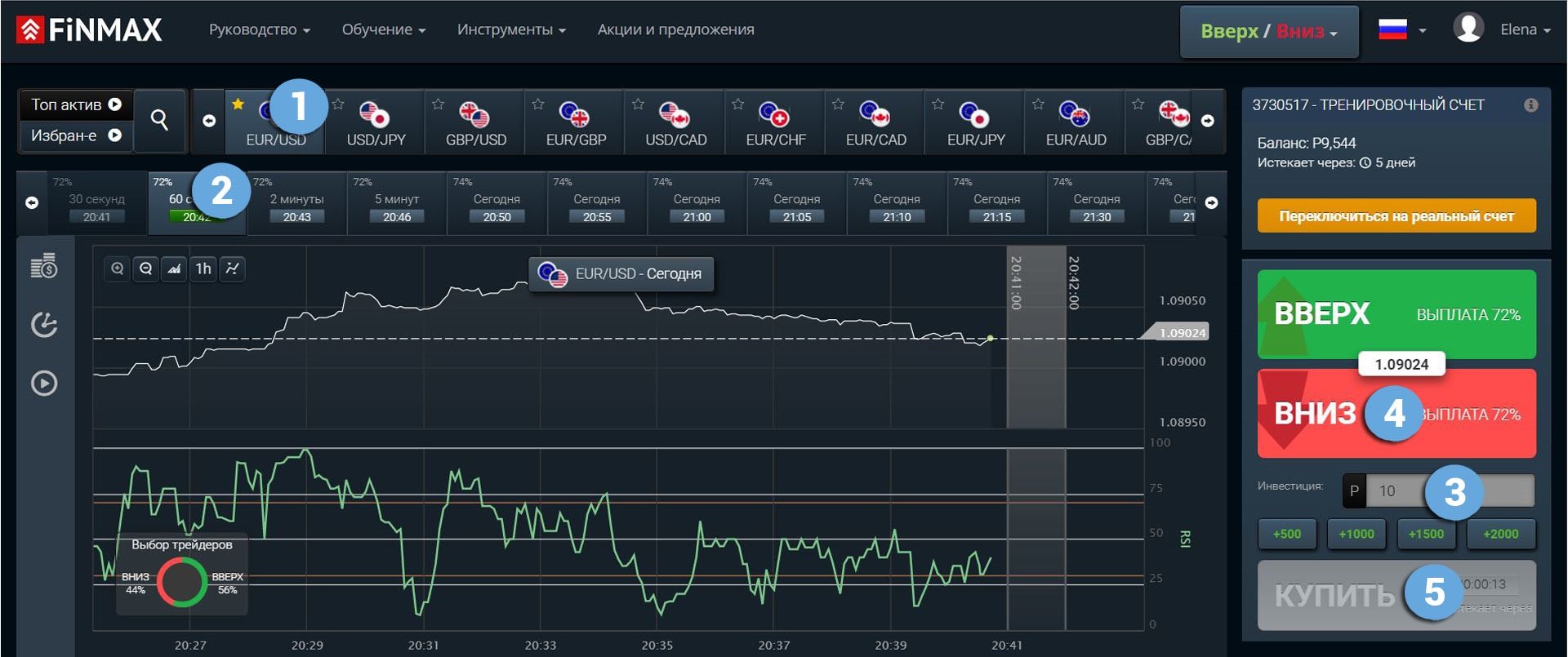Select the GBP/USD asset
Image resolution: width=1568 pixels, height=657 pixels.
[476, 122]
